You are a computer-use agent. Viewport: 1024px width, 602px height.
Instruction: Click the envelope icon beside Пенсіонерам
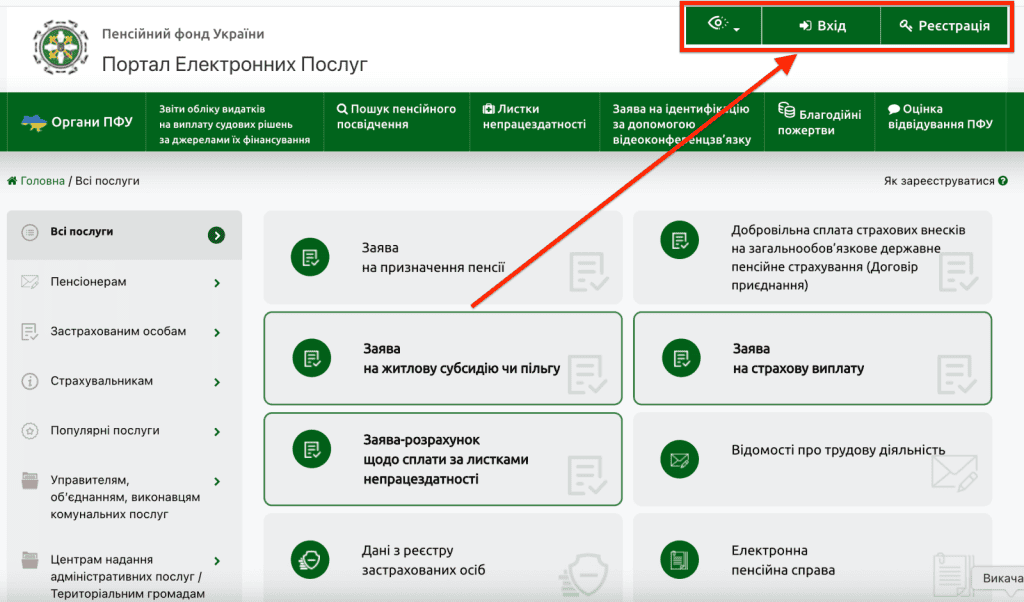tap(29, 282)
